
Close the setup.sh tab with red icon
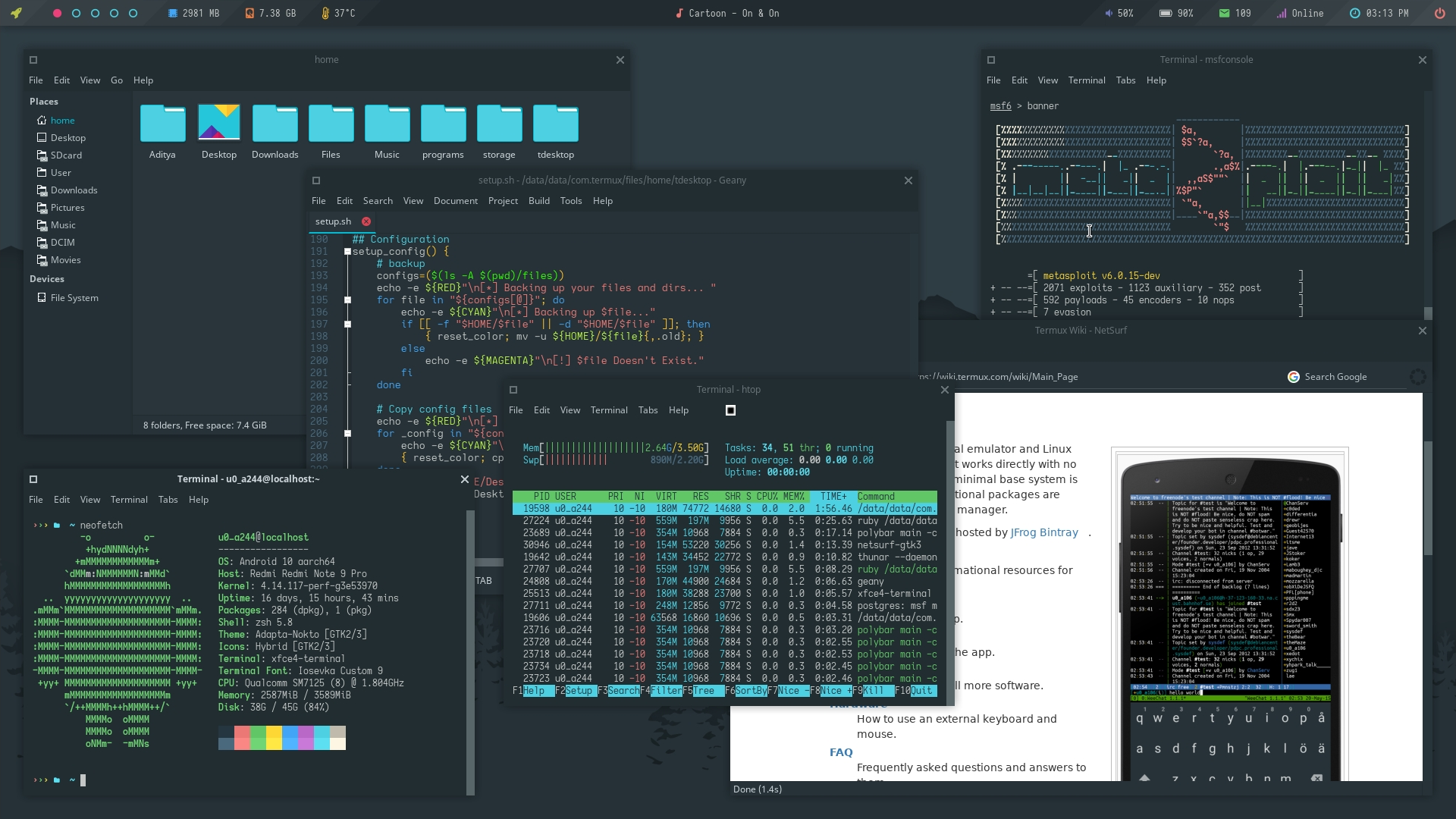(366, 221)
